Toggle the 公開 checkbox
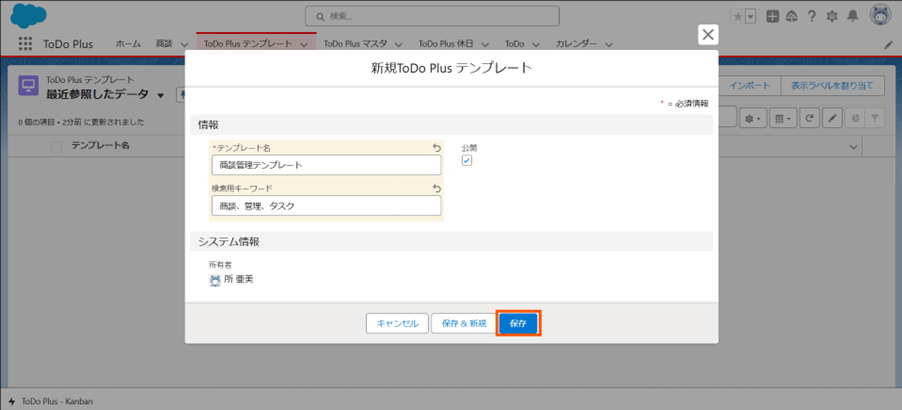The width and height of the screenshot is (902, 410). click(x=467, y=160)
